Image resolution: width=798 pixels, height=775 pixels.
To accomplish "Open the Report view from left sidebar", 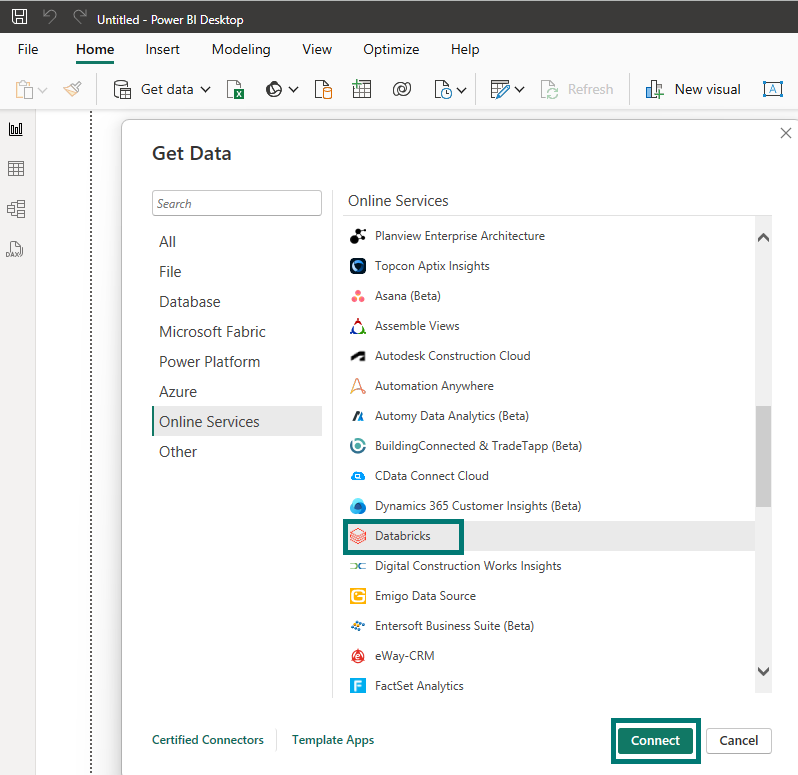I will tap(15, 129).
